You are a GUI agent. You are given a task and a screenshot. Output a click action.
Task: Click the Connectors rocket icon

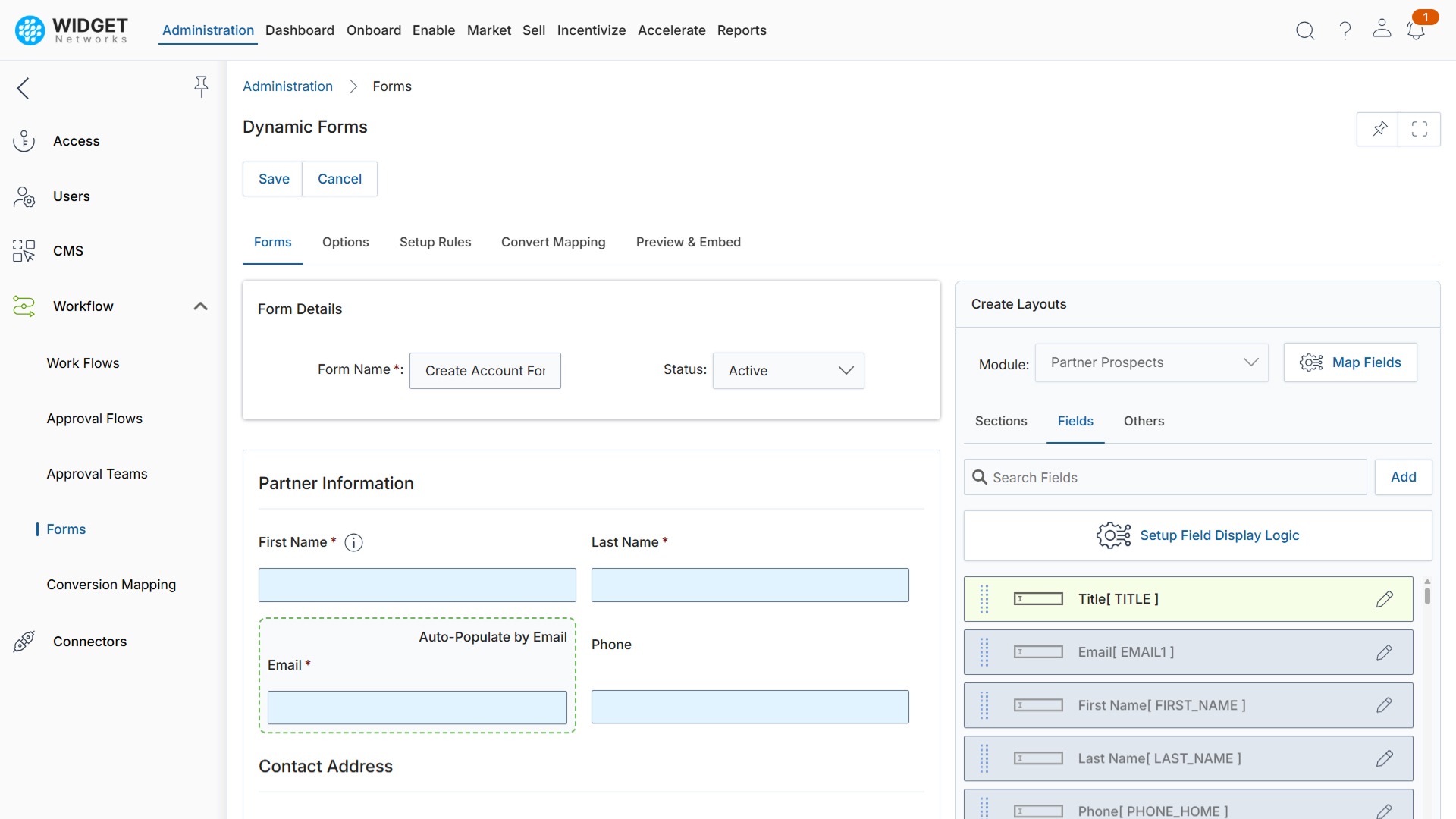[x=24, y=641]
